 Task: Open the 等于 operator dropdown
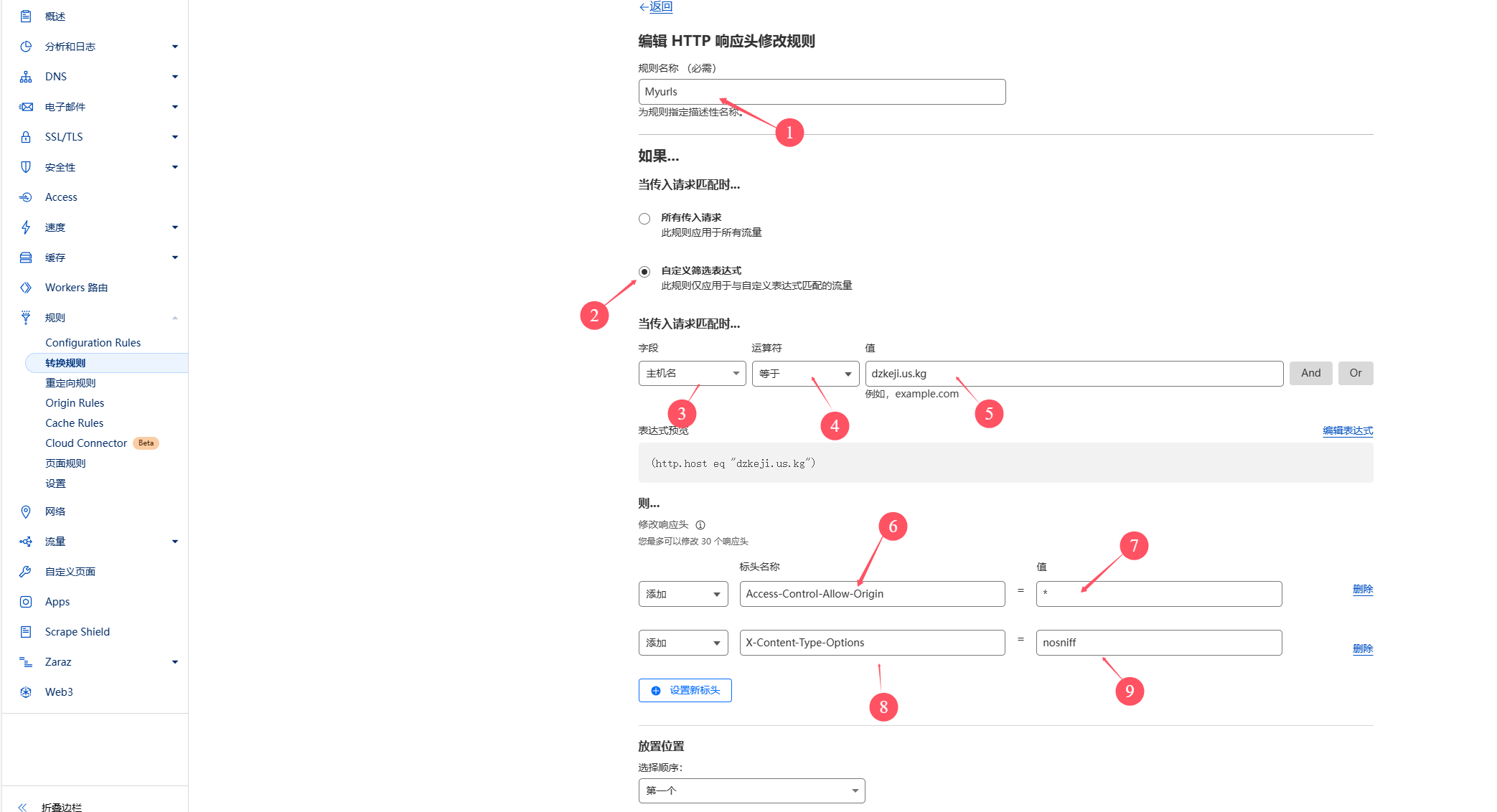tap(805, 373)
